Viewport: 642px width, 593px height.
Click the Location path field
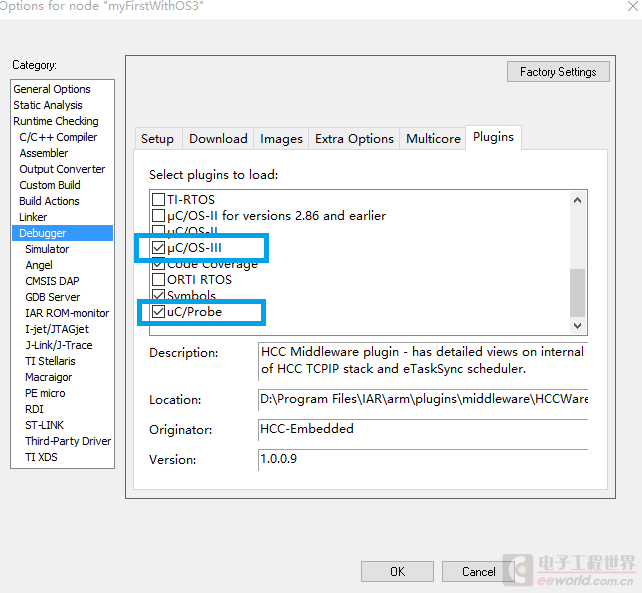point(423,399)
